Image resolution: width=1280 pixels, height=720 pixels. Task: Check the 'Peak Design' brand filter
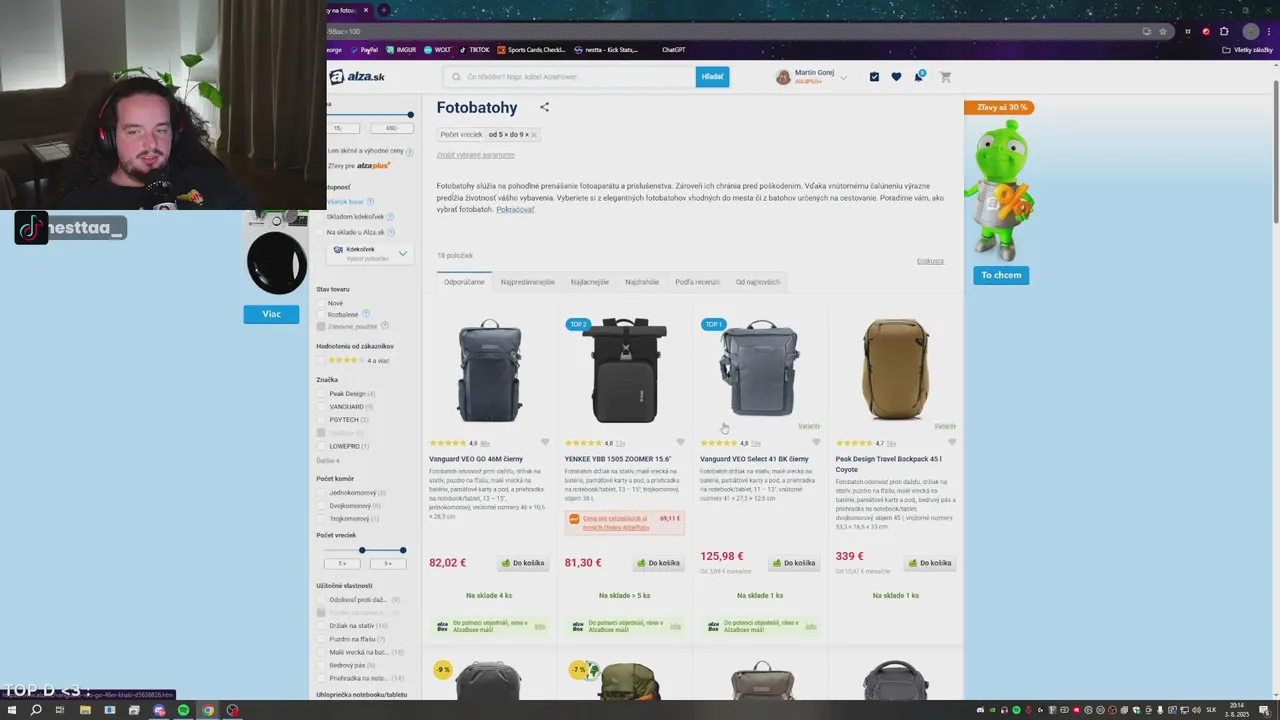tap(321, 394)
